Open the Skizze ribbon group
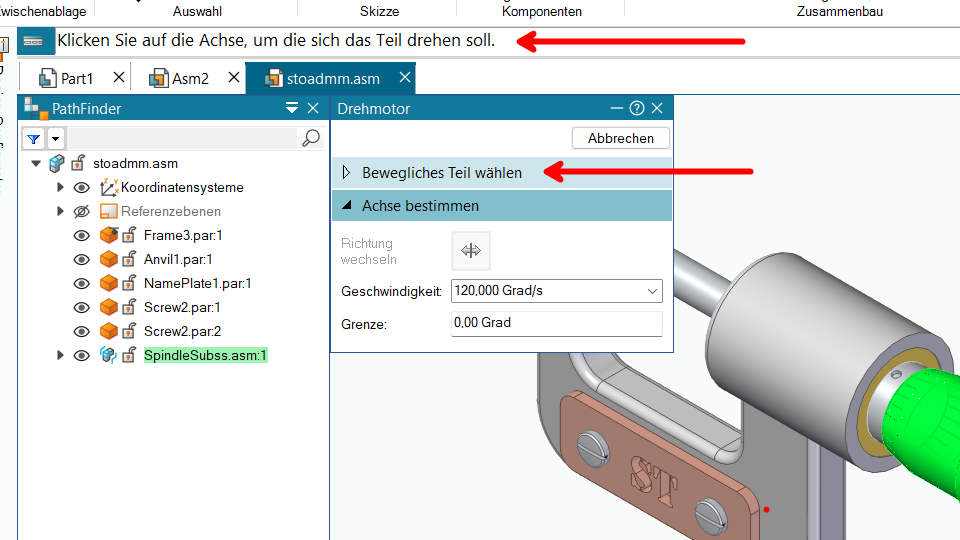Viewport: 960px width, 540px height. pos(380,11)
